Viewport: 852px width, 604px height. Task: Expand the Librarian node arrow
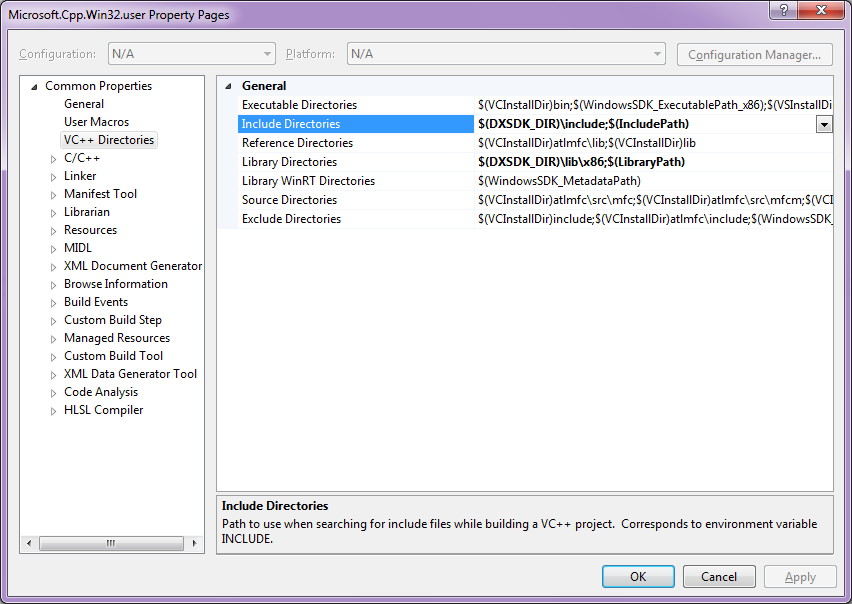click(53, 212)
